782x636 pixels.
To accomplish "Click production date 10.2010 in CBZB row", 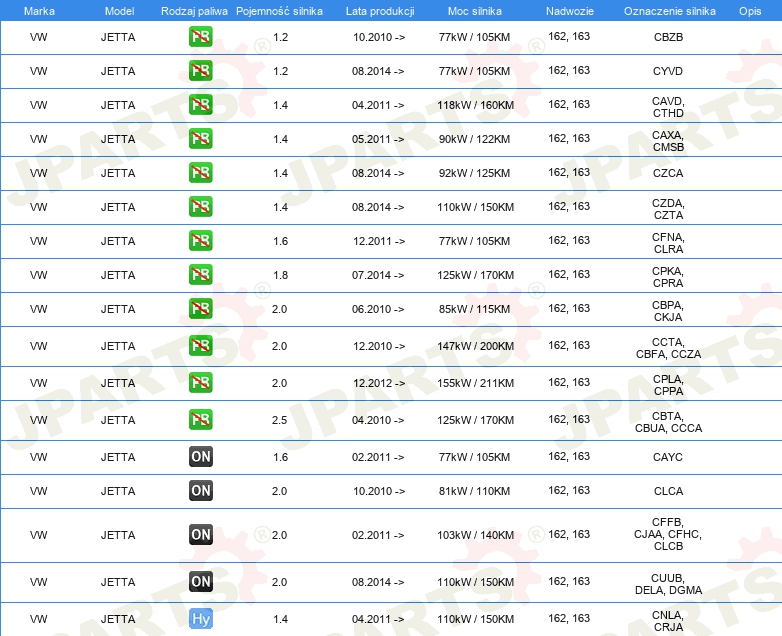I will point(379,37).
